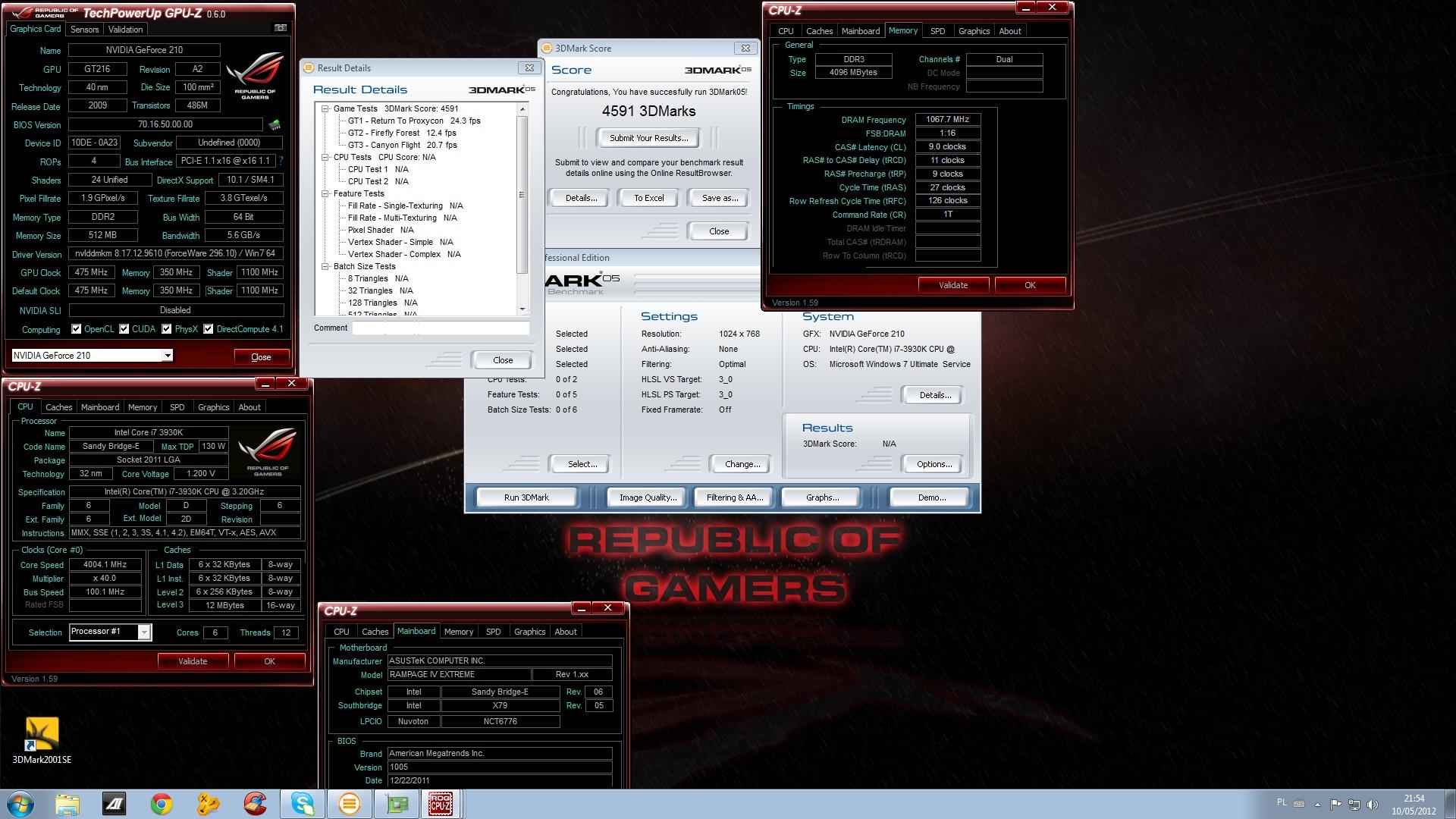Screen dimensions: 1456x819
Task: Collapse the Feature Tests tree node
Action: (x=325, y=193)
